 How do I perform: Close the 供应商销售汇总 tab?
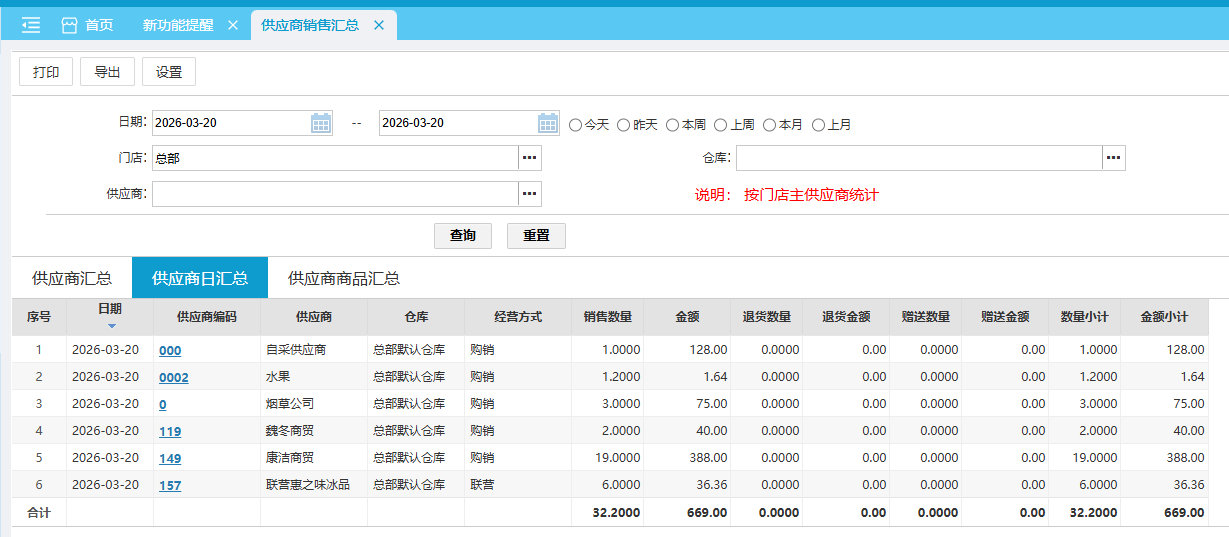[379, 25]
